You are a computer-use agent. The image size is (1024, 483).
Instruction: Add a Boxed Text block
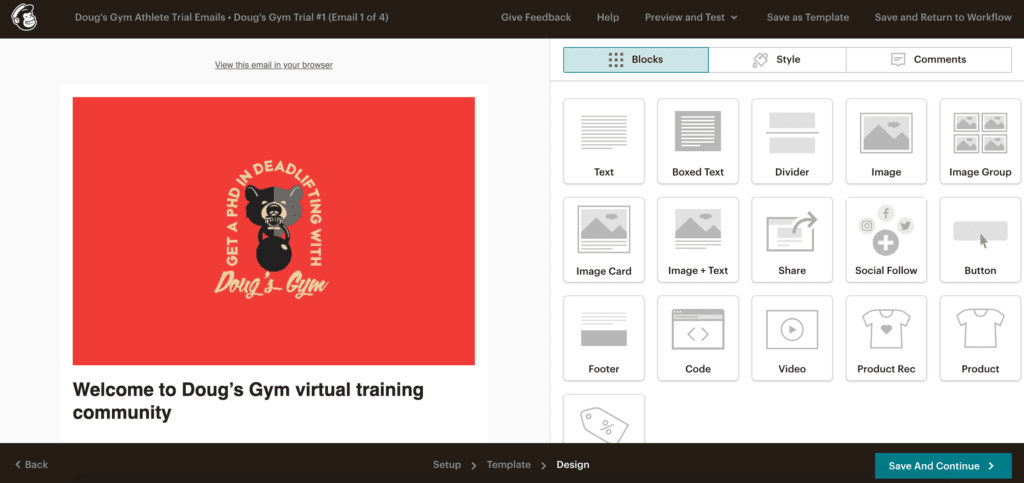point(697,141)
